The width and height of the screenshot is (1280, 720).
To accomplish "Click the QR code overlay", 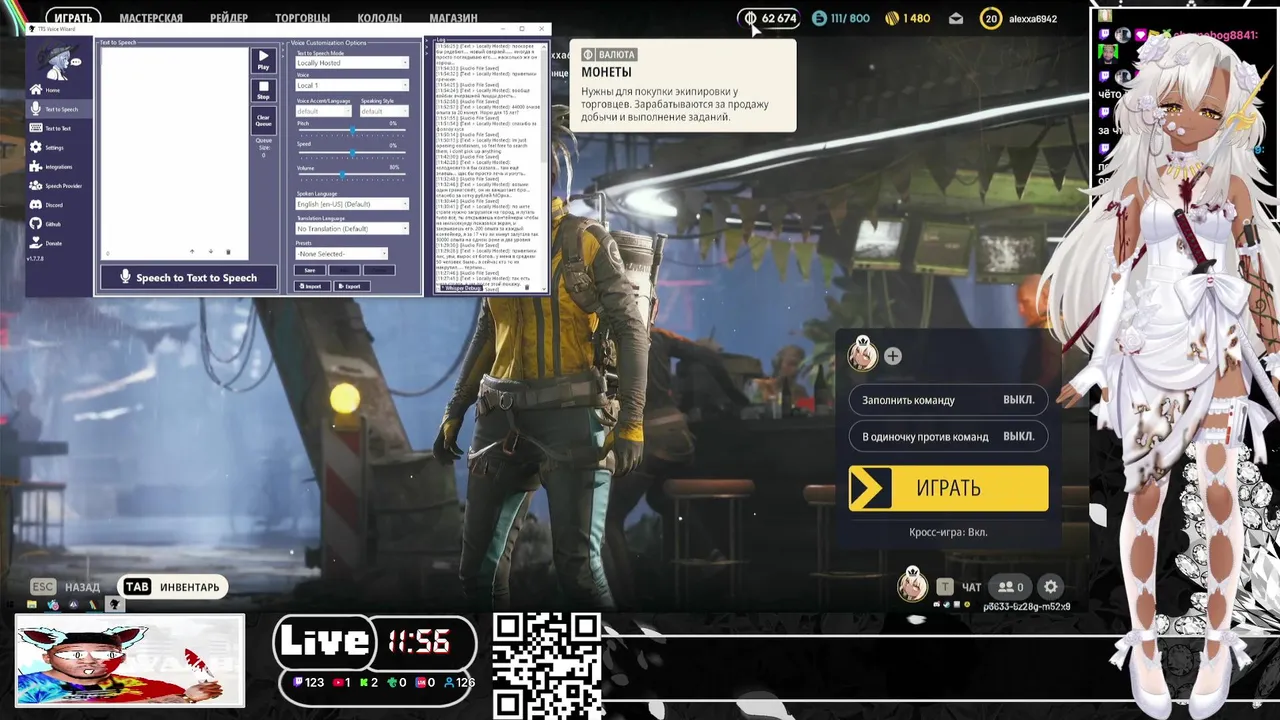I will coord(546,665).
